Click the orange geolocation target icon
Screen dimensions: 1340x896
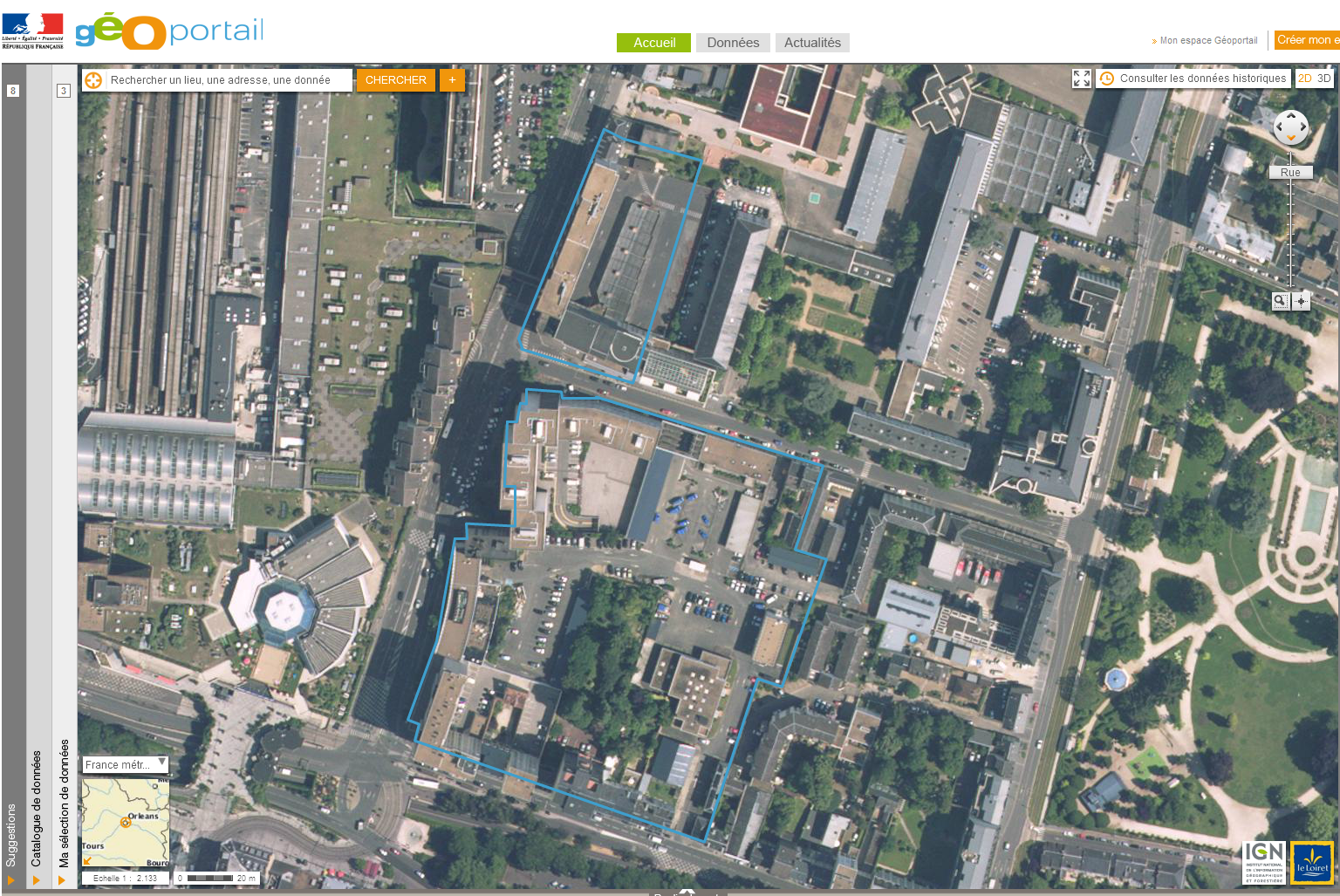pyautogui.click(x=93, y=80)
